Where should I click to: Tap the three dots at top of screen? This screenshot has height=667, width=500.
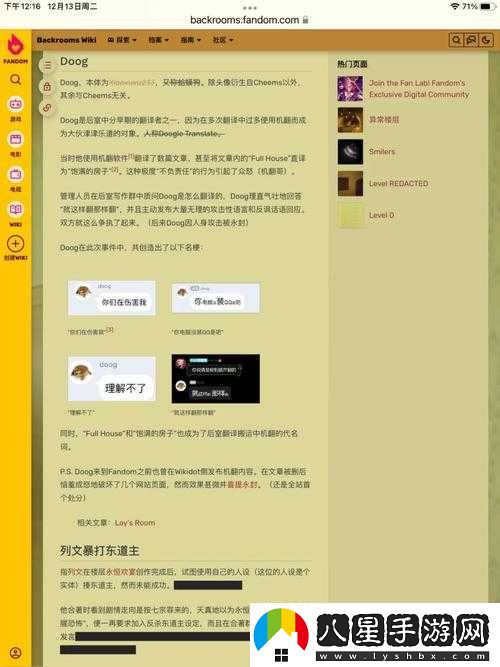(250, 8)
